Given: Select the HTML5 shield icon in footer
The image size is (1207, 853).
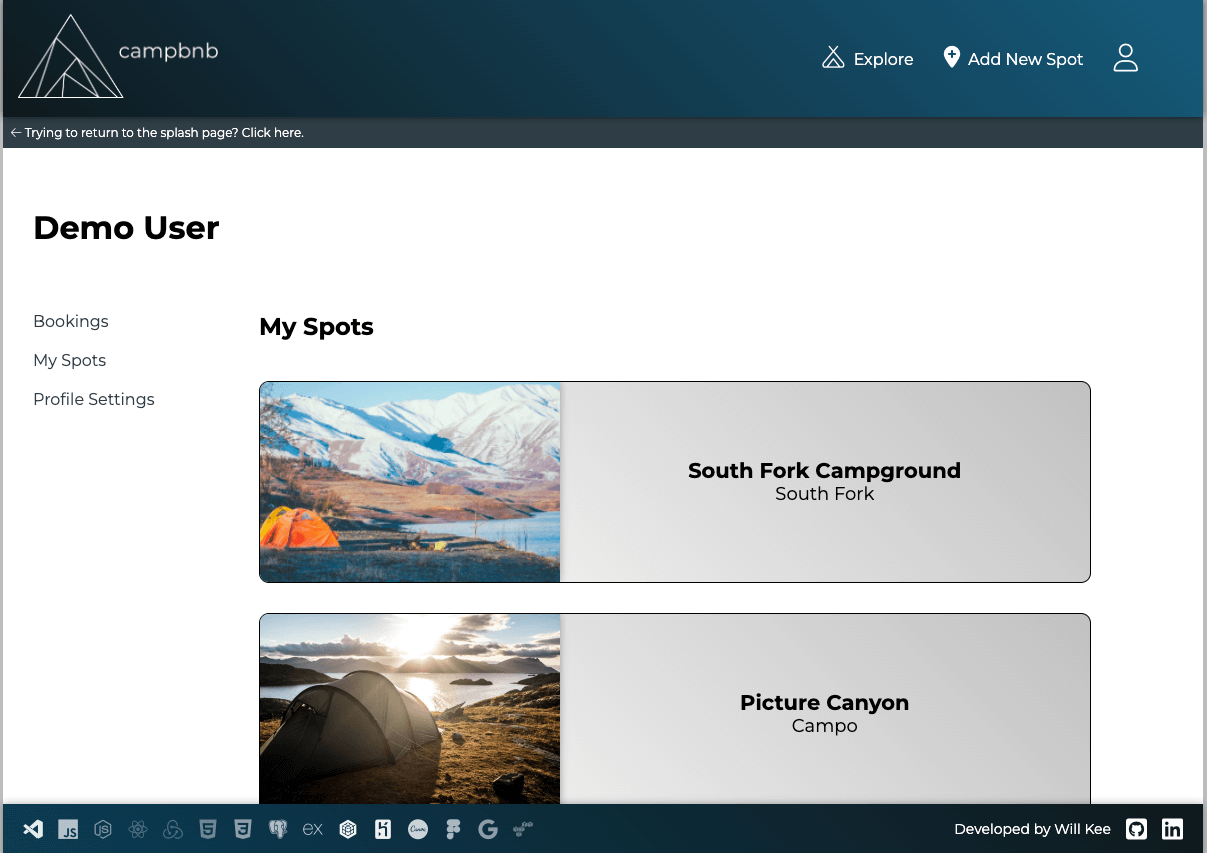Looking at the screenshot, I should pyautogui.click(x=207, y=829).
